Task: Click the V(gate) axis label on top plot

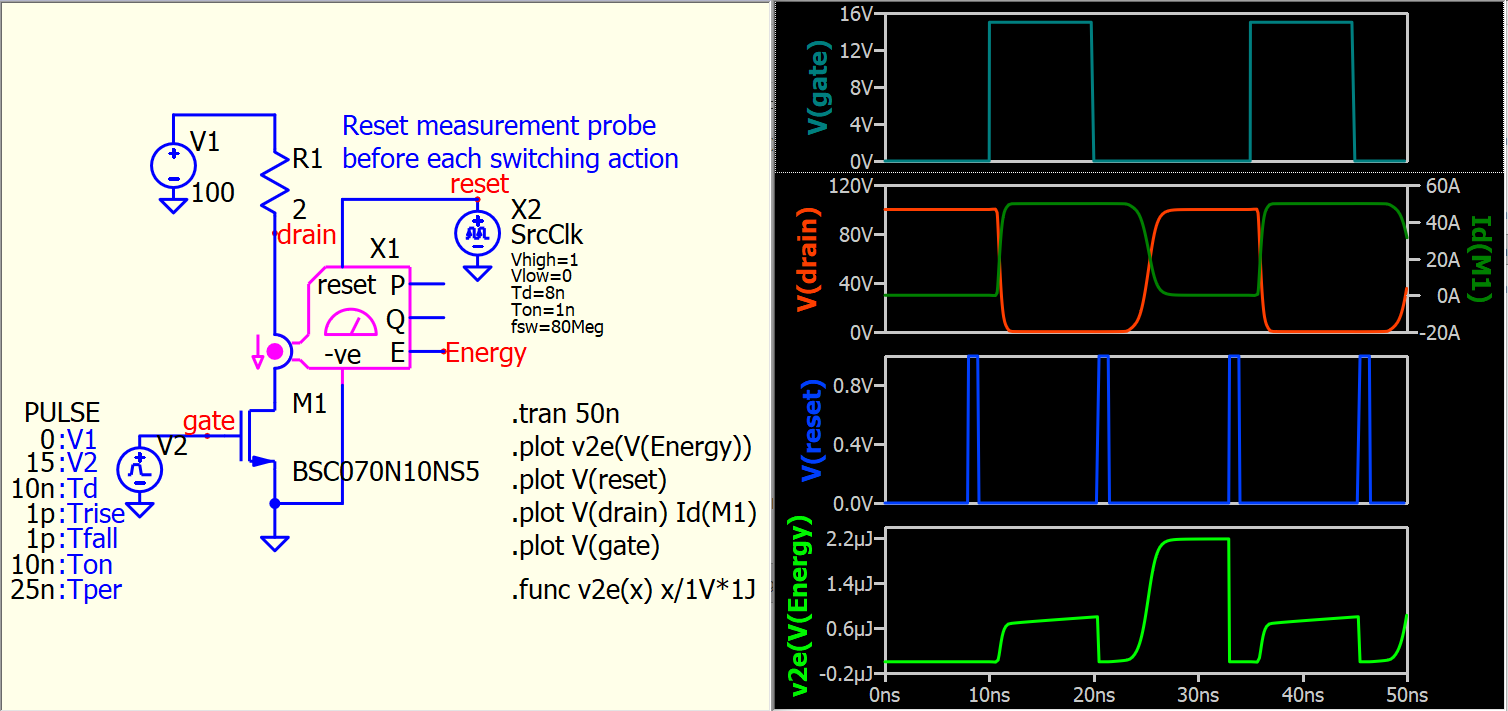Action: click(818, 87)
